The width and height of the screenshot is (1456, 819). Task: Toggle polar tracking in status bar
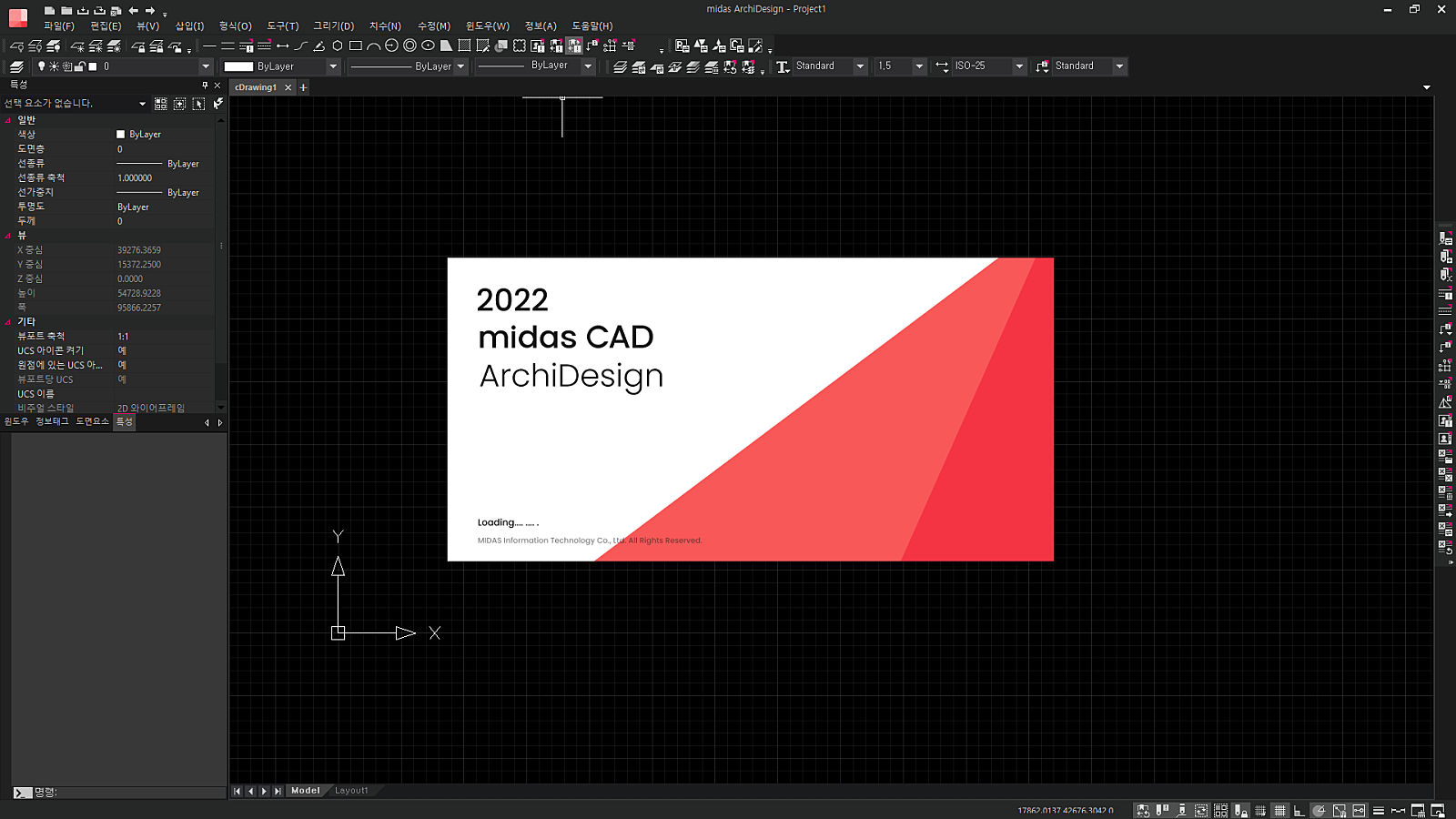tap(1319, 810)
